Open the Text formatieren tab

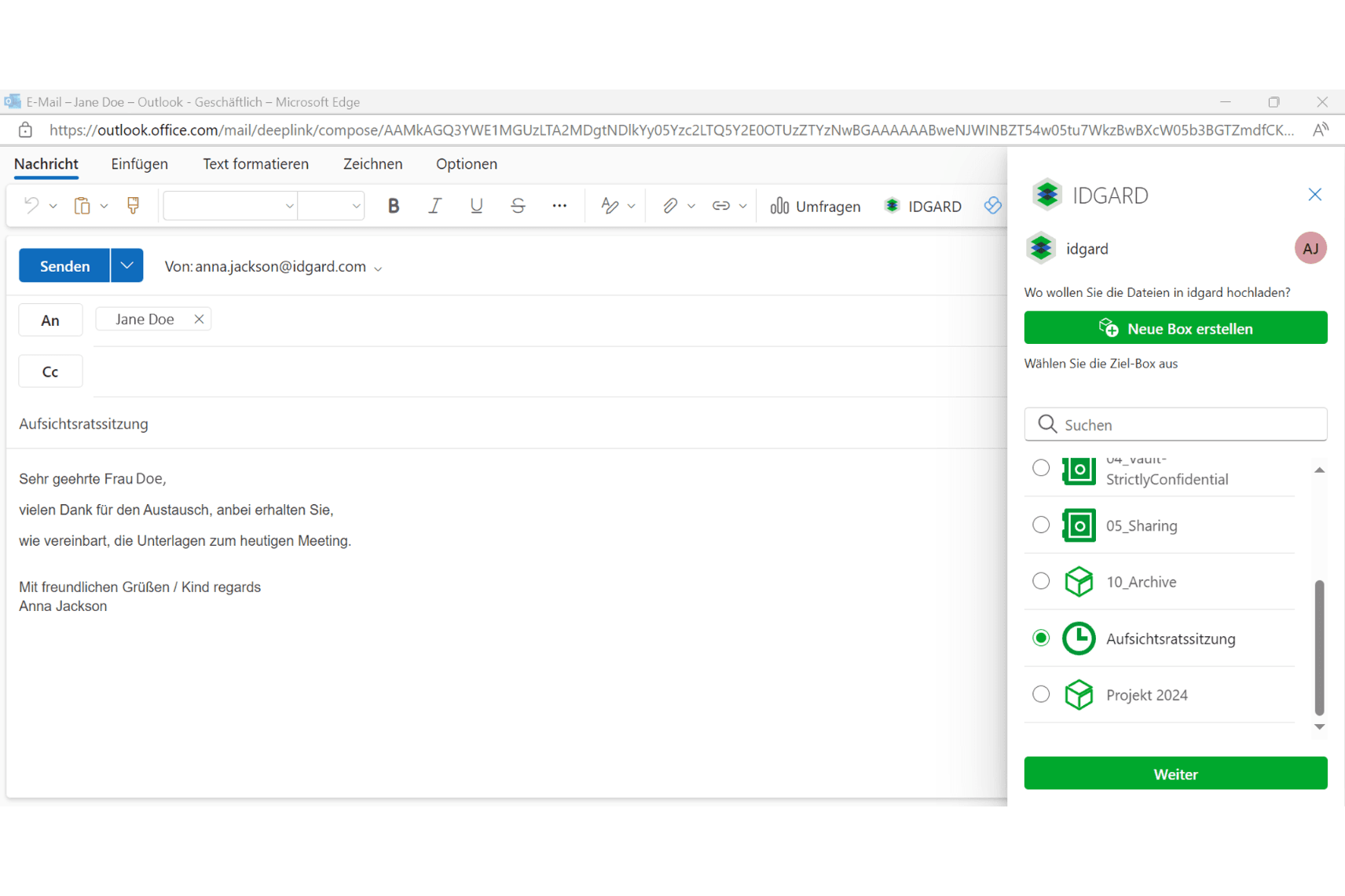256,164
